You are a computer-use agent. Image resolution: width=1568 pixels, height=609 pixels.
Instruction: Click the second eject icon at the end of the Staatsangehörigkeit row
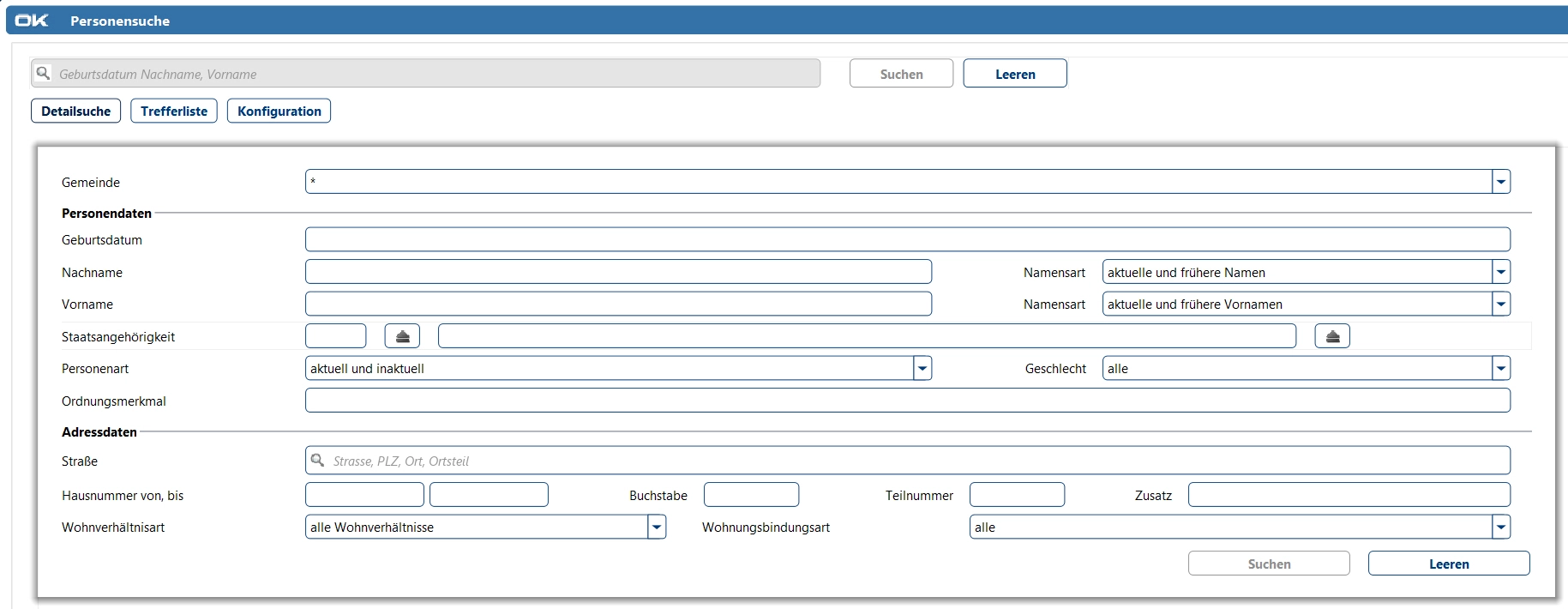pos(1332,336)
